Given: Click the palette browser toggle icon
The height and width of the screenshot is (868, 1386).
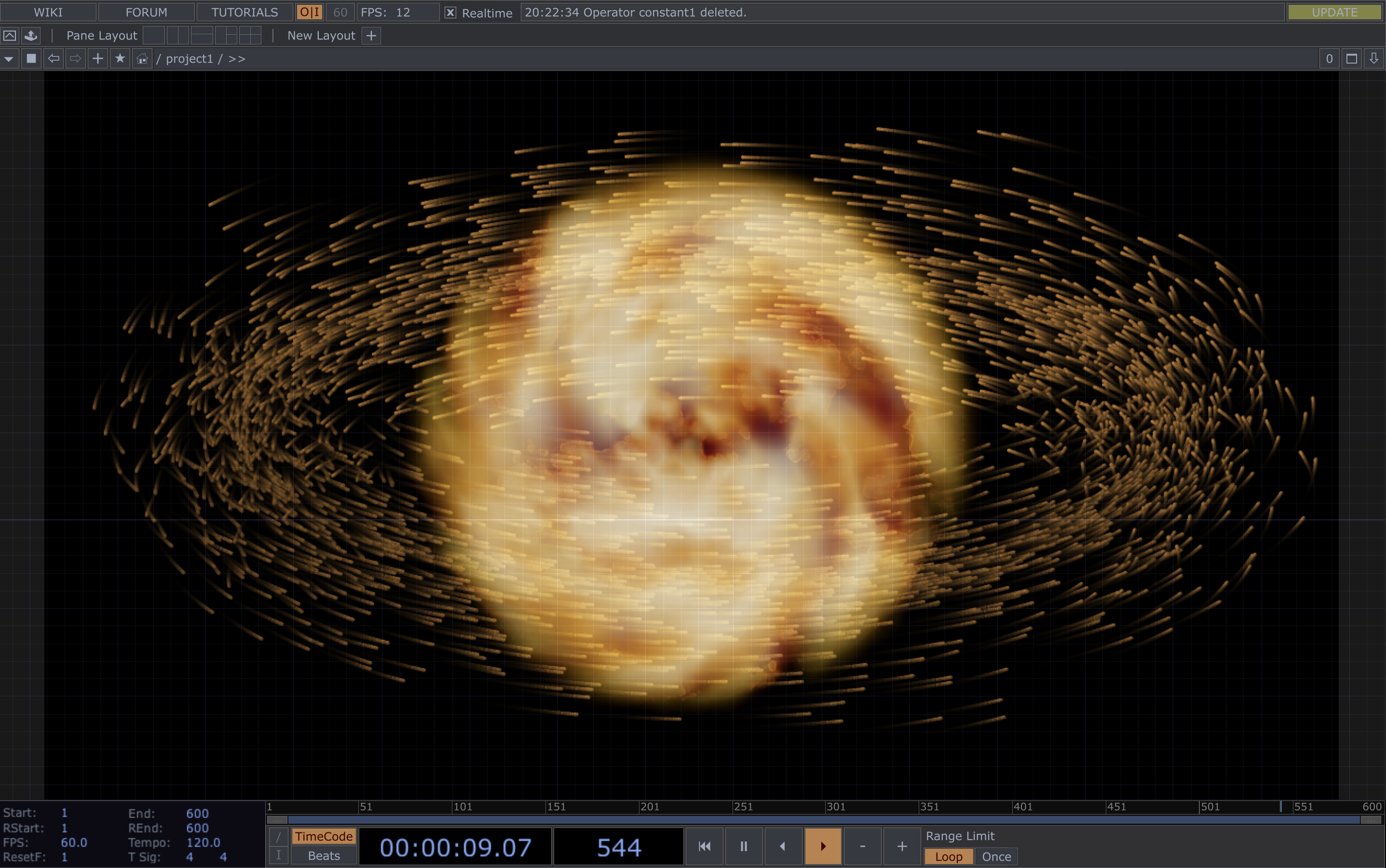Looking at the screenshot, I should pos(10,36).
